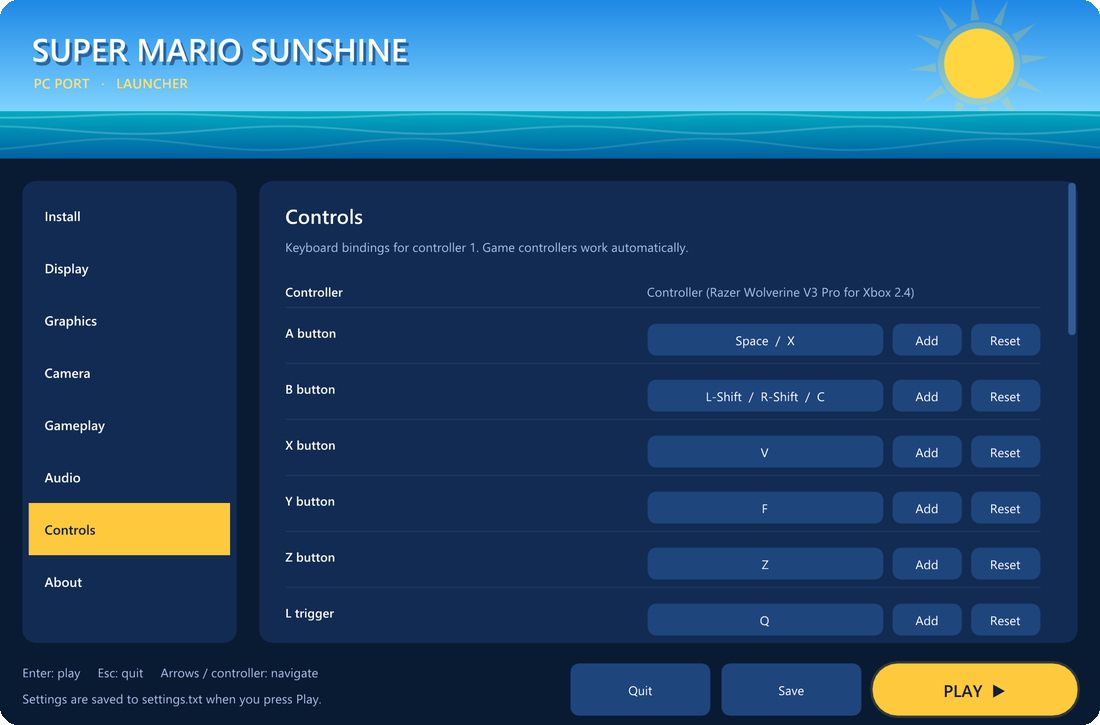This screenshot has width=1100, height=725.
Task: Reset the L trigger binding
Action: point(1005,620)
